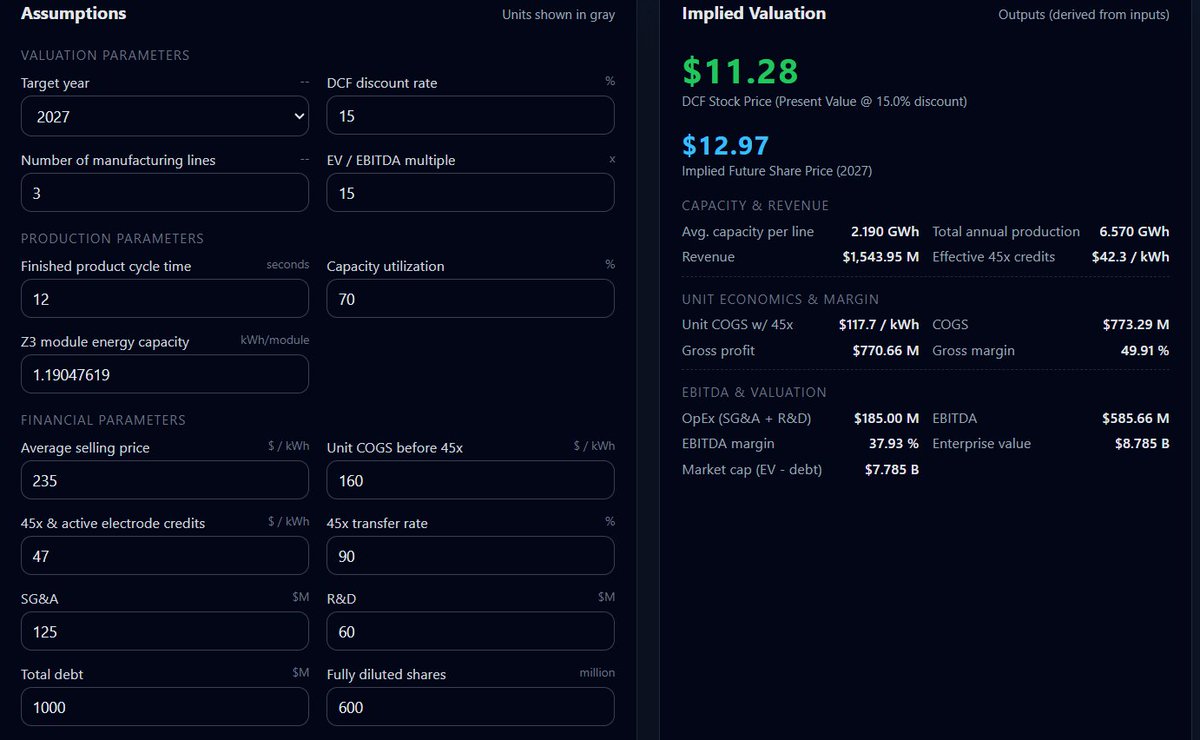Click the EV / EBITDA multiple input

pos(471,193)
